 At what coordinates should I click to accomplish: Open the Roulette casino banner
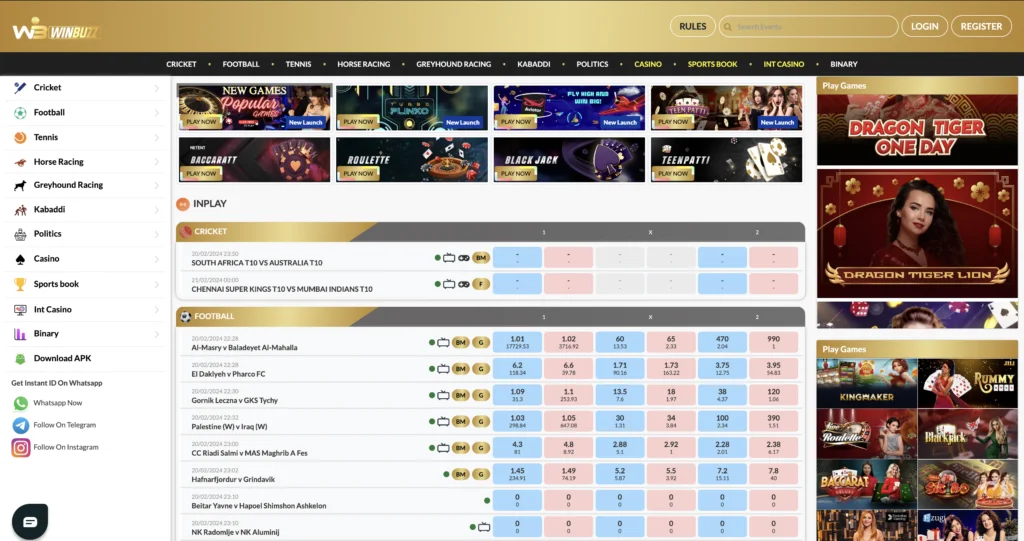[412, 159]
